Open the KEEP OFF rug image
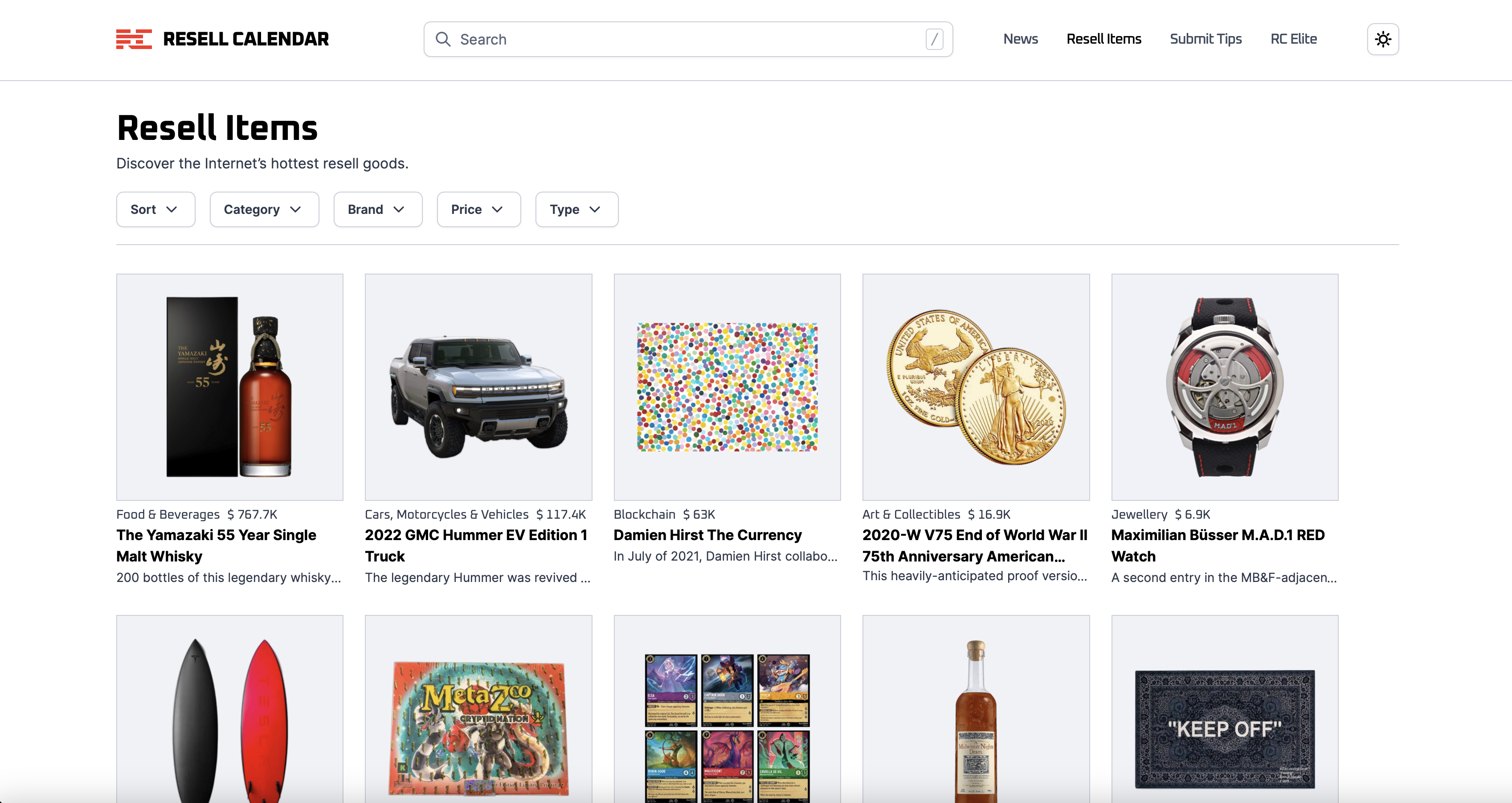Image resolution: width=1512 pixels, height=803 pixels. (1225, 709)
